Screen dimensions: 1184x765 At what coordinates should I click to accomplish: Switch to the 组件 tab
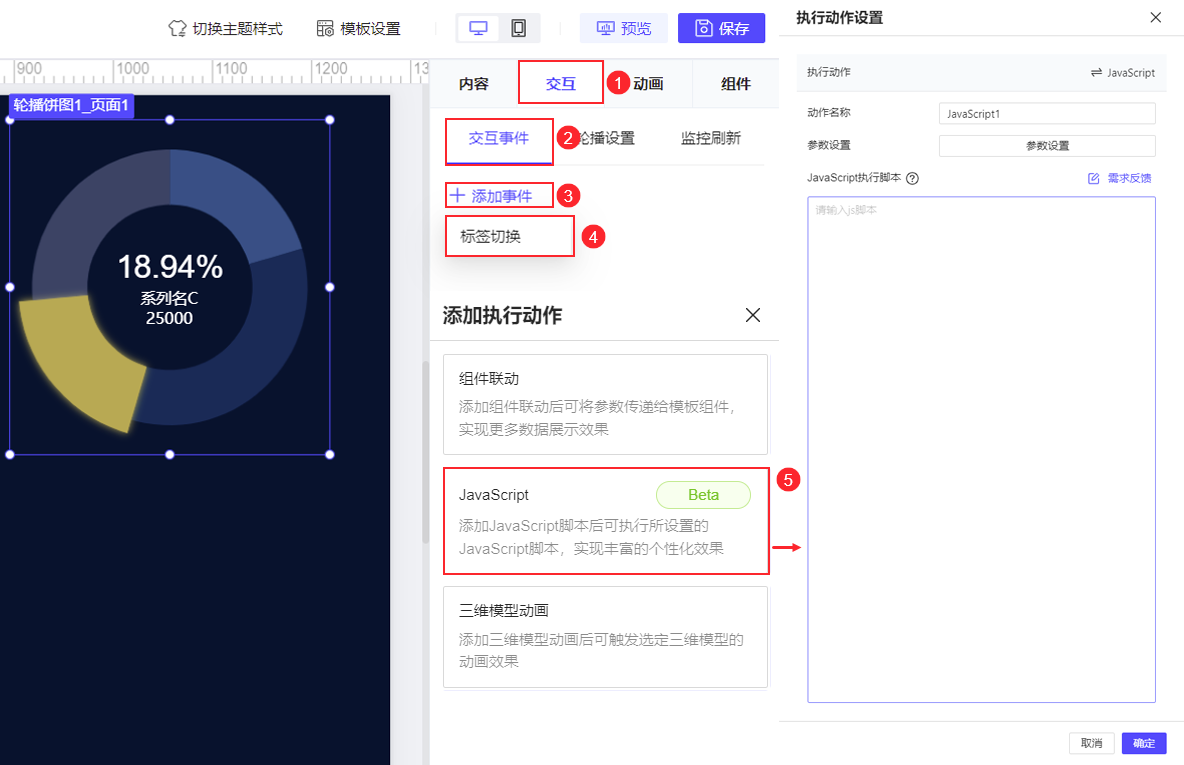pos(735,84)
